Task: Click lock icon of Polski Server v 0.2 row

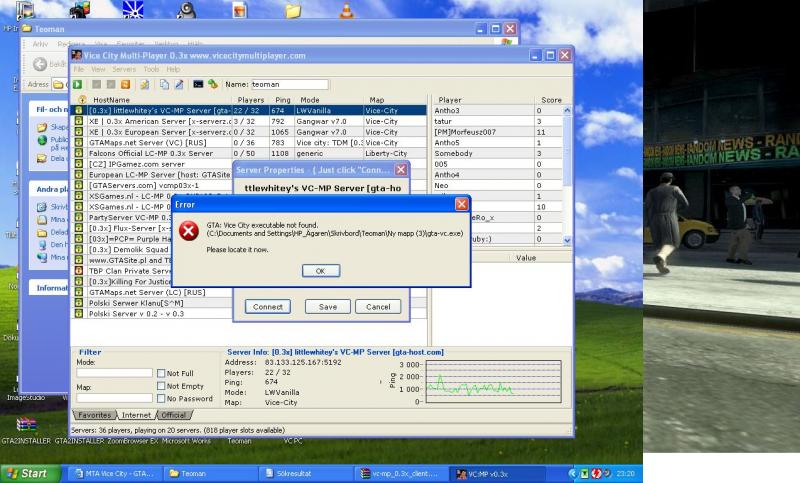Action: pyautogui.click(x=79, y=313)
